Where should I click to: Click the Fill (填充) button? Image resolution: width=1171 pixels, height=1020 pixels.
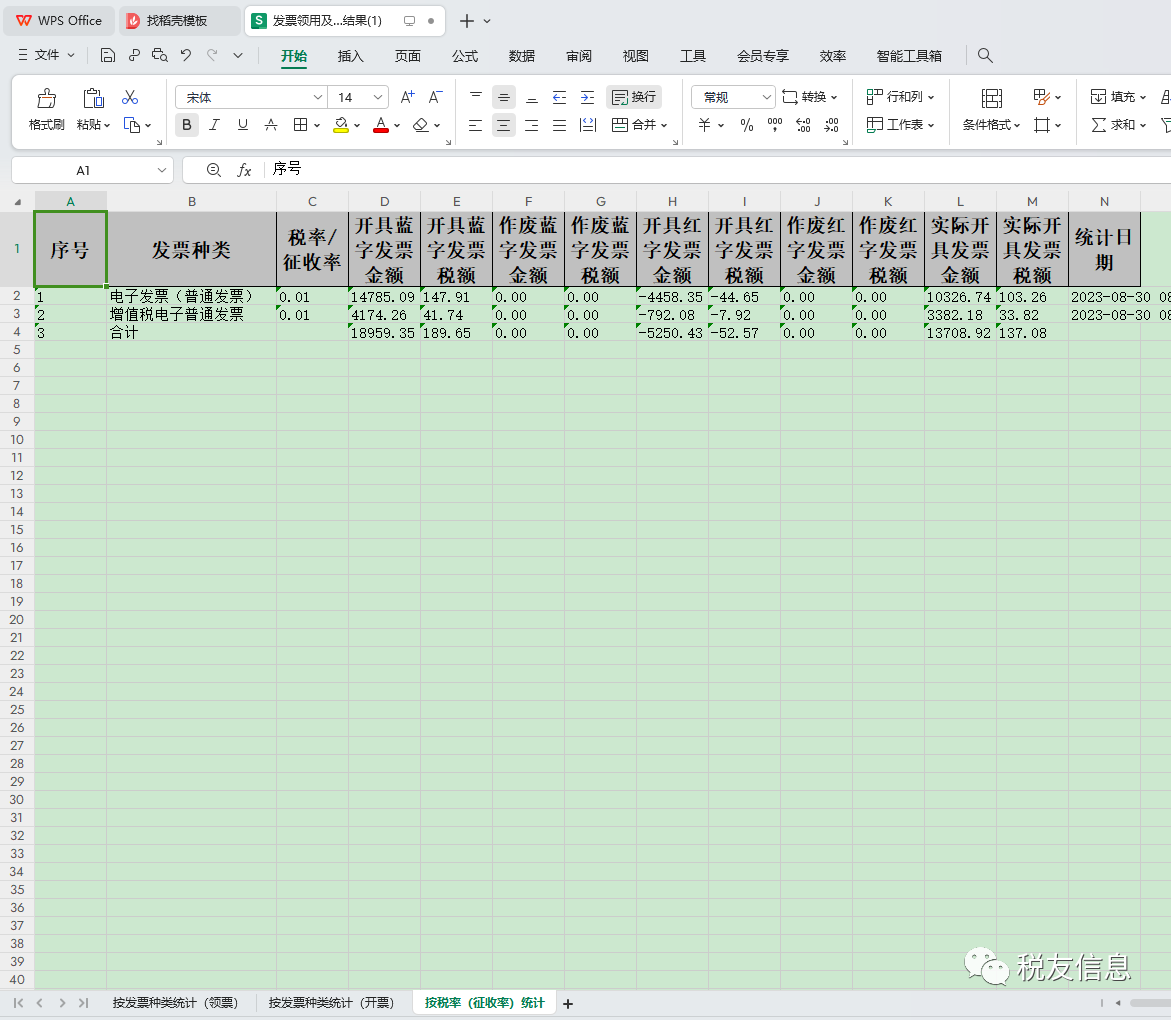[1119, 97]
